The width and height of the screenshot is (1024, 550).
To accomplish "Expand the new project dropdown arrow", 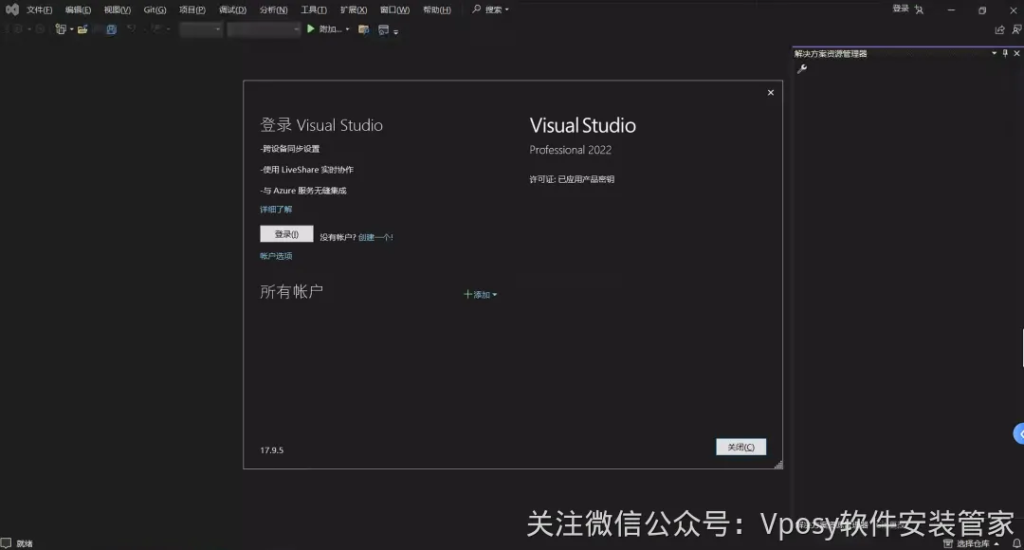I will [x=72, y=29].
